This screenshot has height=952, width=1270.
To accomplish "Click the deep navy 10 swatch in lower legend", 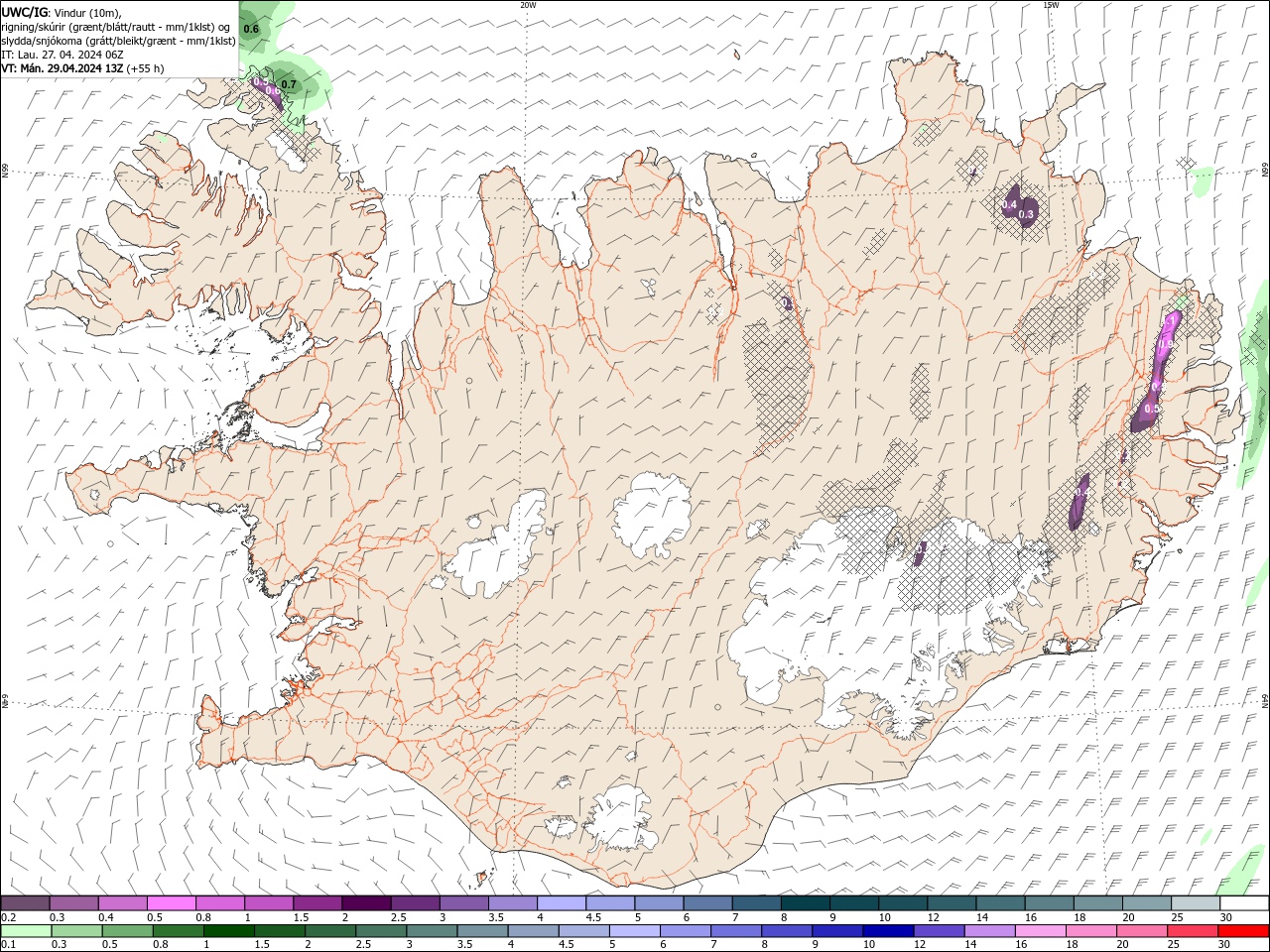I will click(x=888, y=931).
